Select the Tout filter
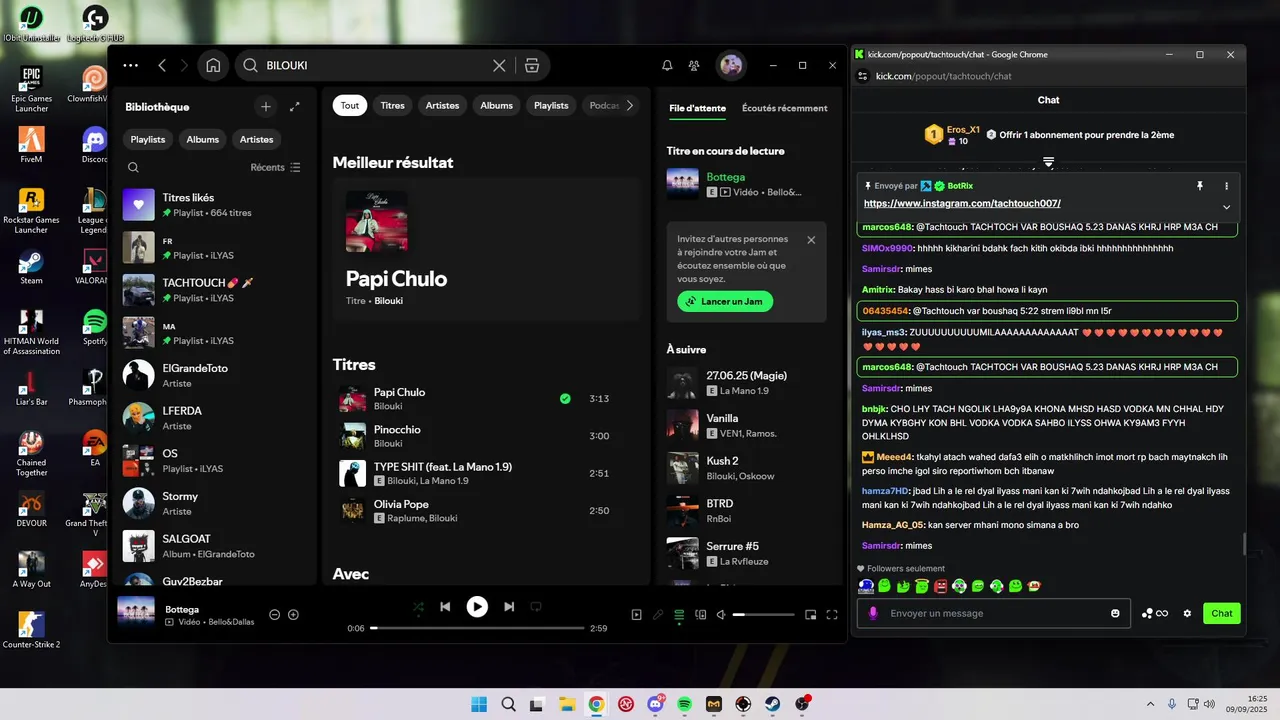 point(350,105)
